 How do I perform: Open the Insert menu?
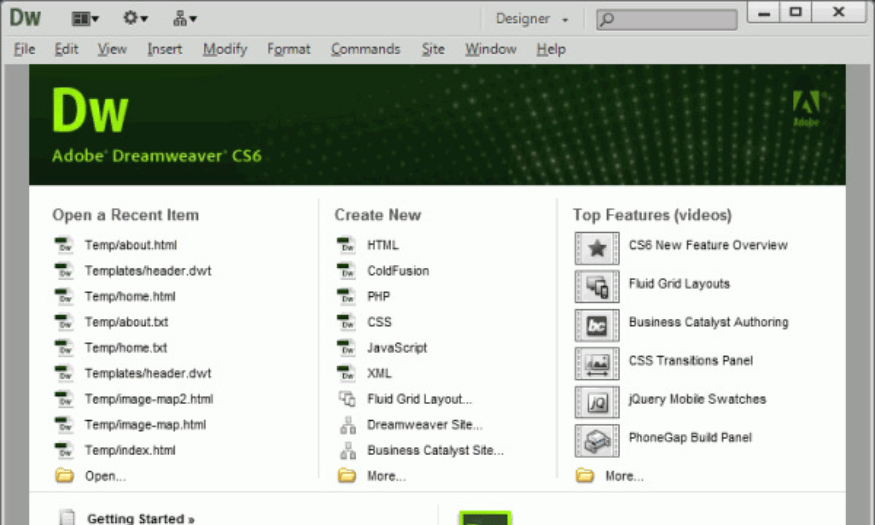point(165,49)
